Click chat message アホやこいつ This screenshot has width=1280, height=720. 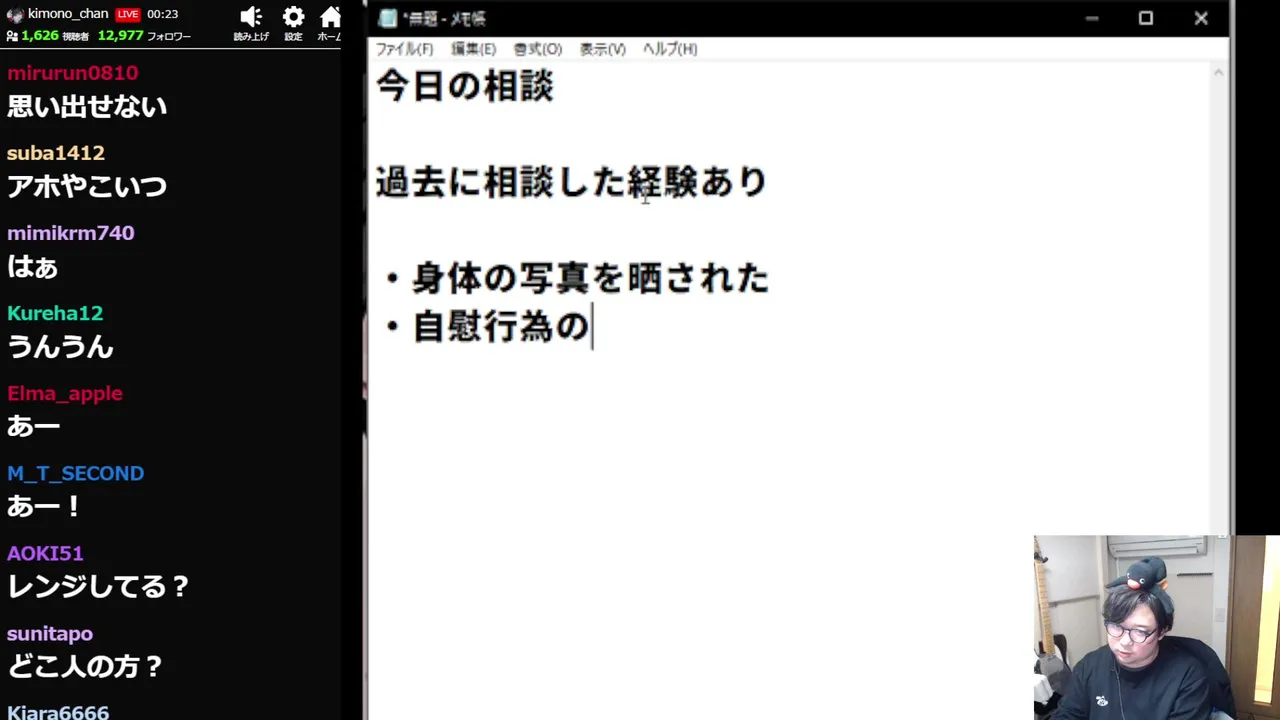click(87, 186)
